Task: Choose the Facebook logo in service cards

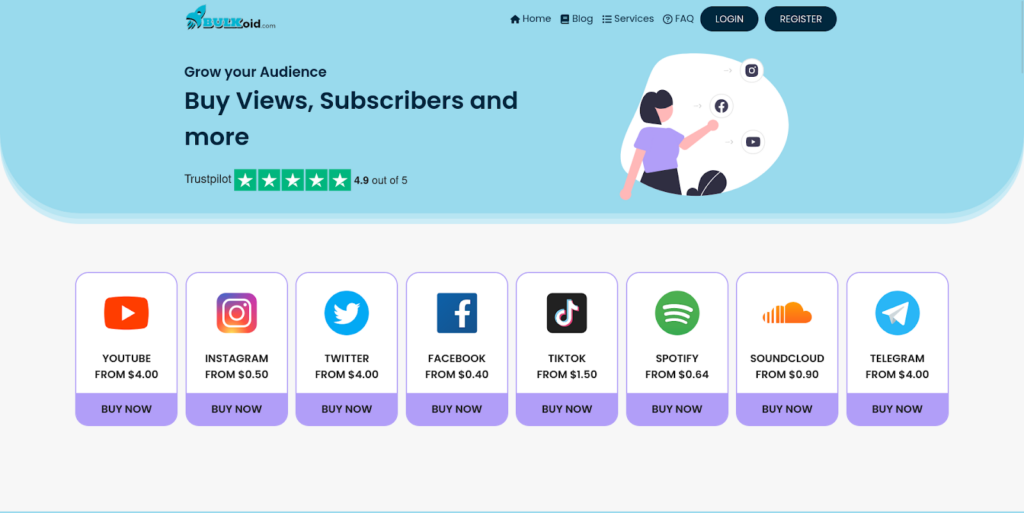Action: click(x=456, y=313)
